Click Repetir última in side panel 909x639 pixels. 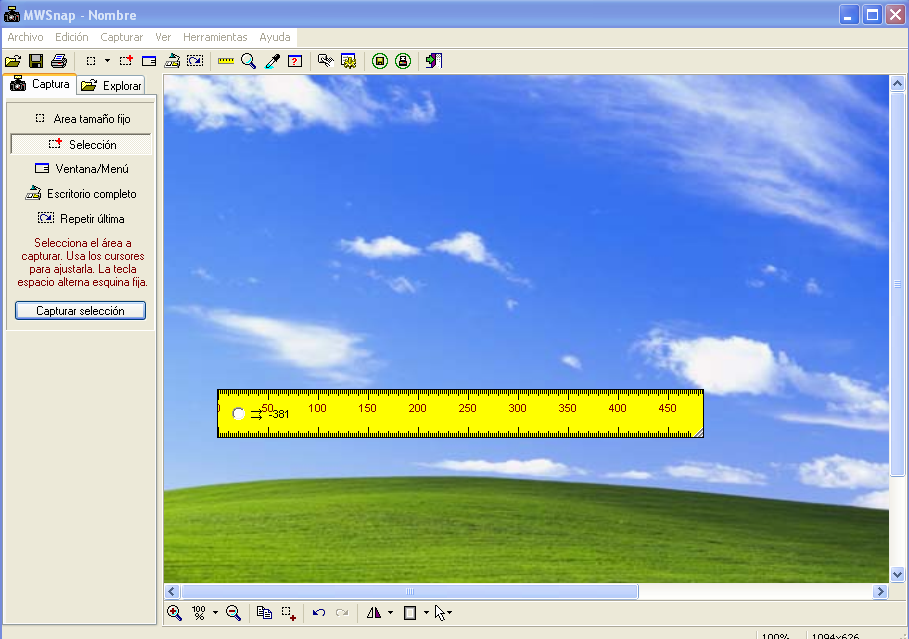click(x=81, y=219)
